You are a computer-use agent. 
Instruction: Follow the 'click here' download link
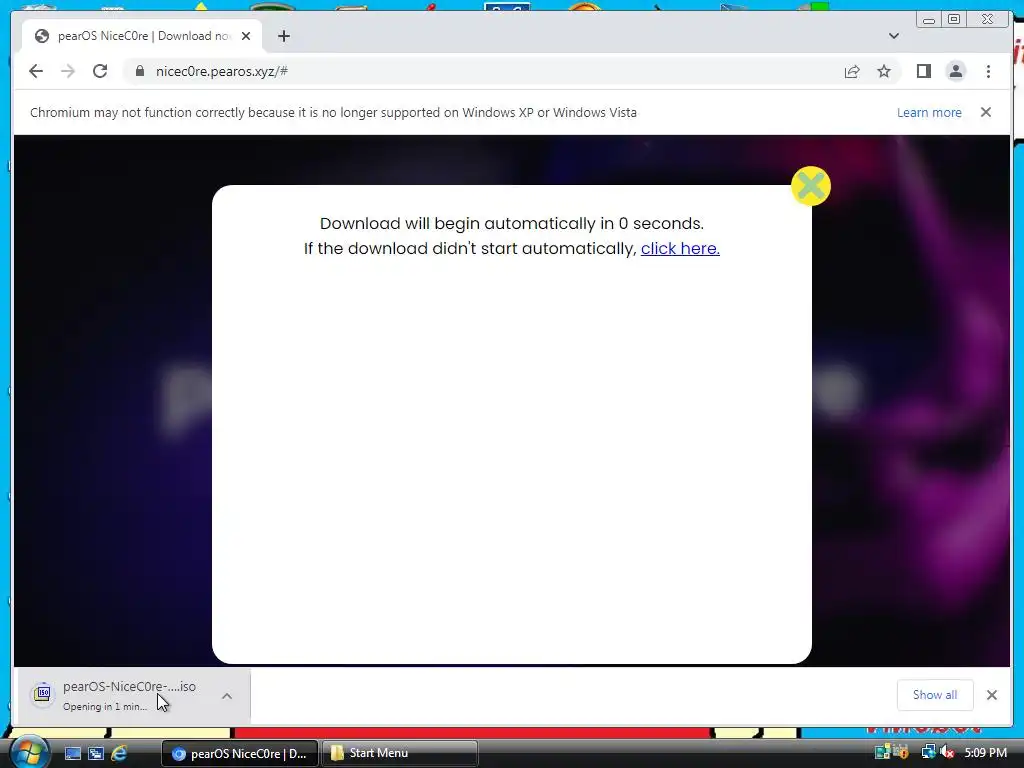tap(680, 248)
